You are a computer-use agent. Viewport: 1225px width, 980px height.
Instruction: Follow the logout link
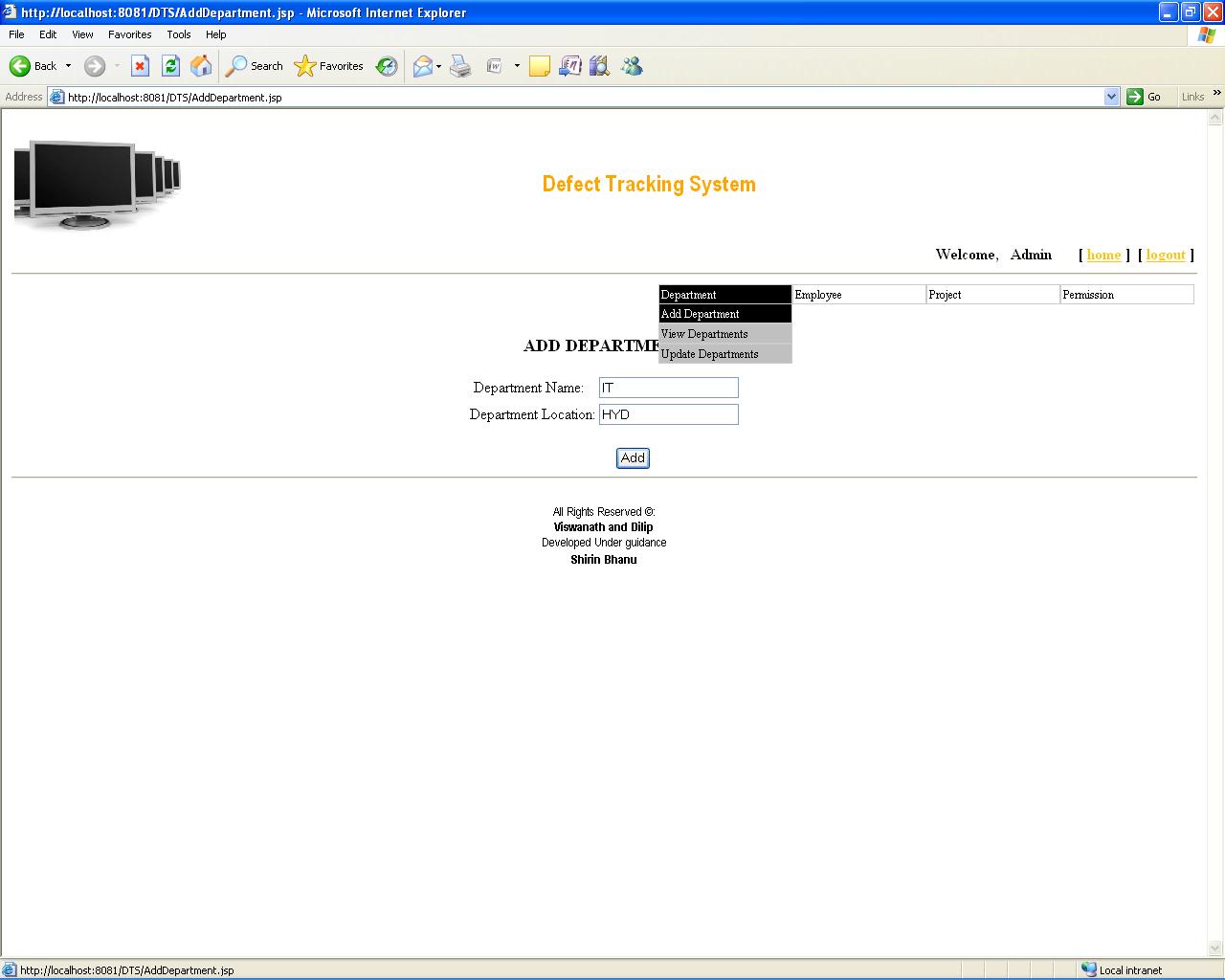1166,255
